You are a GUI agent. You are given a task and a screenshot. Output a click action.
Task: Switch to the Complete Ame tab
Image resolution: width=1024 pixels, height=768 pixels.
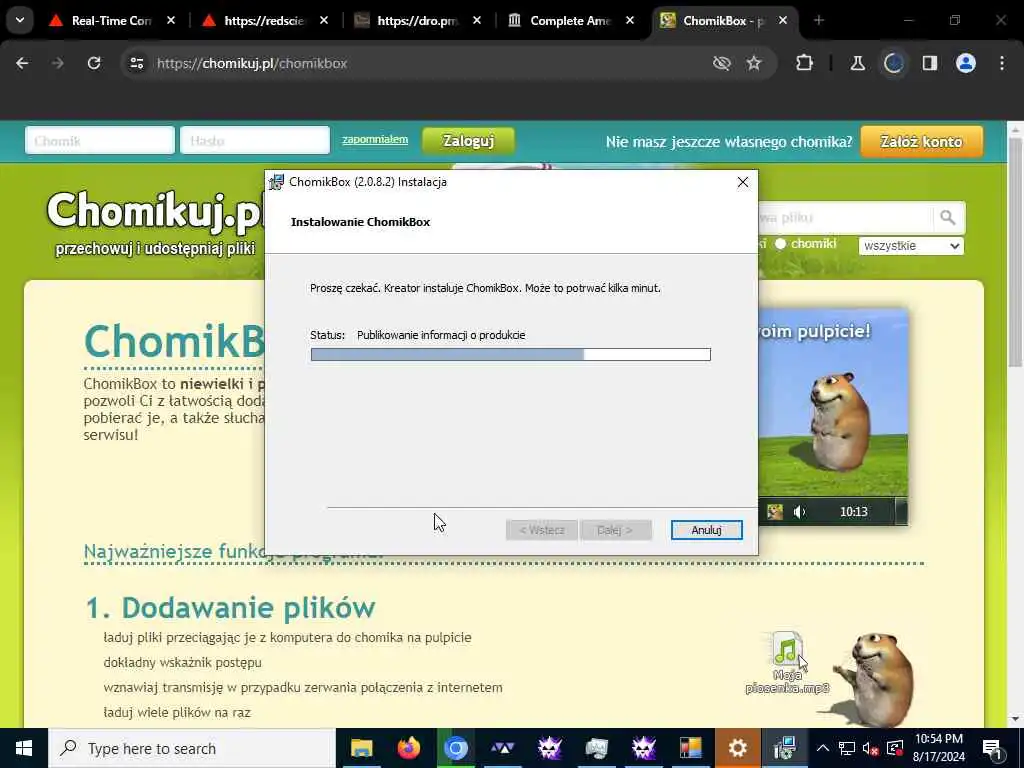click(x=569, y=21)
